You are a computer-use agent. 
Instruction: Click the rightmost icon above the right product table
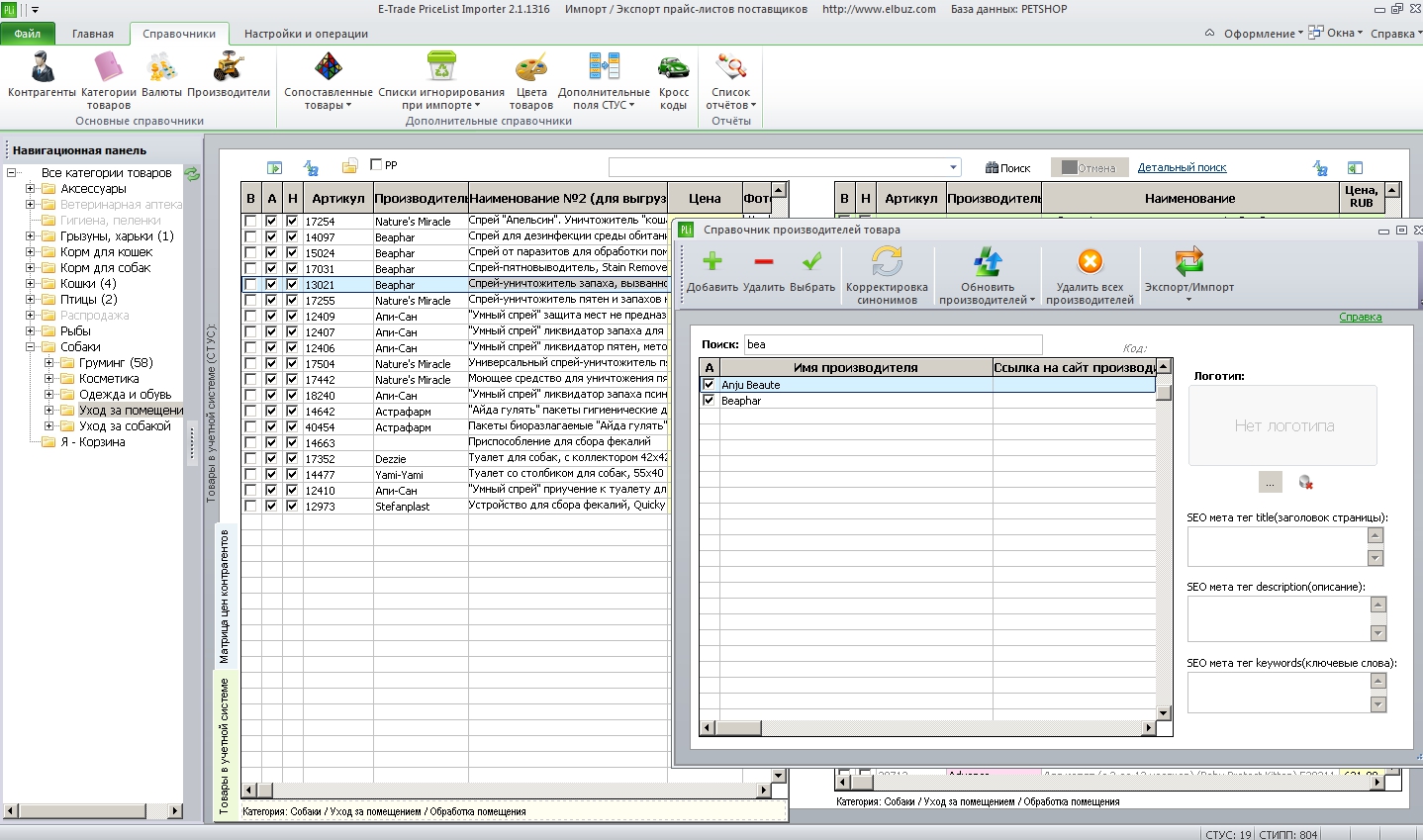click(1355, 168)
